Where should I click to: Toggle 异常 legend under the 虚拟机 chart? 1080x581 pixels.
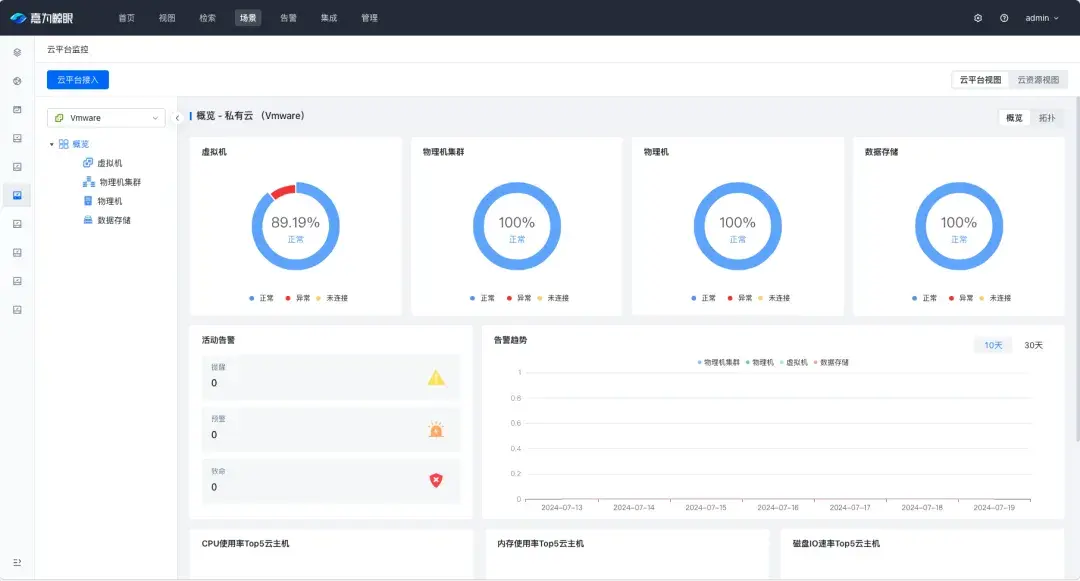[298, 298]
